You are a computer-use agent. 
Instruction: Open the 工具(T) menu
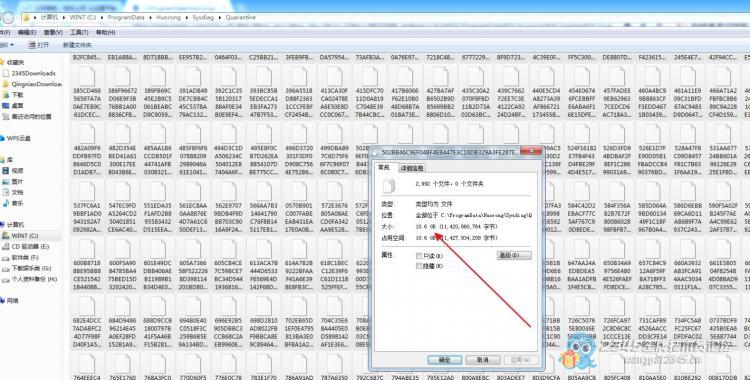point(79,32)
